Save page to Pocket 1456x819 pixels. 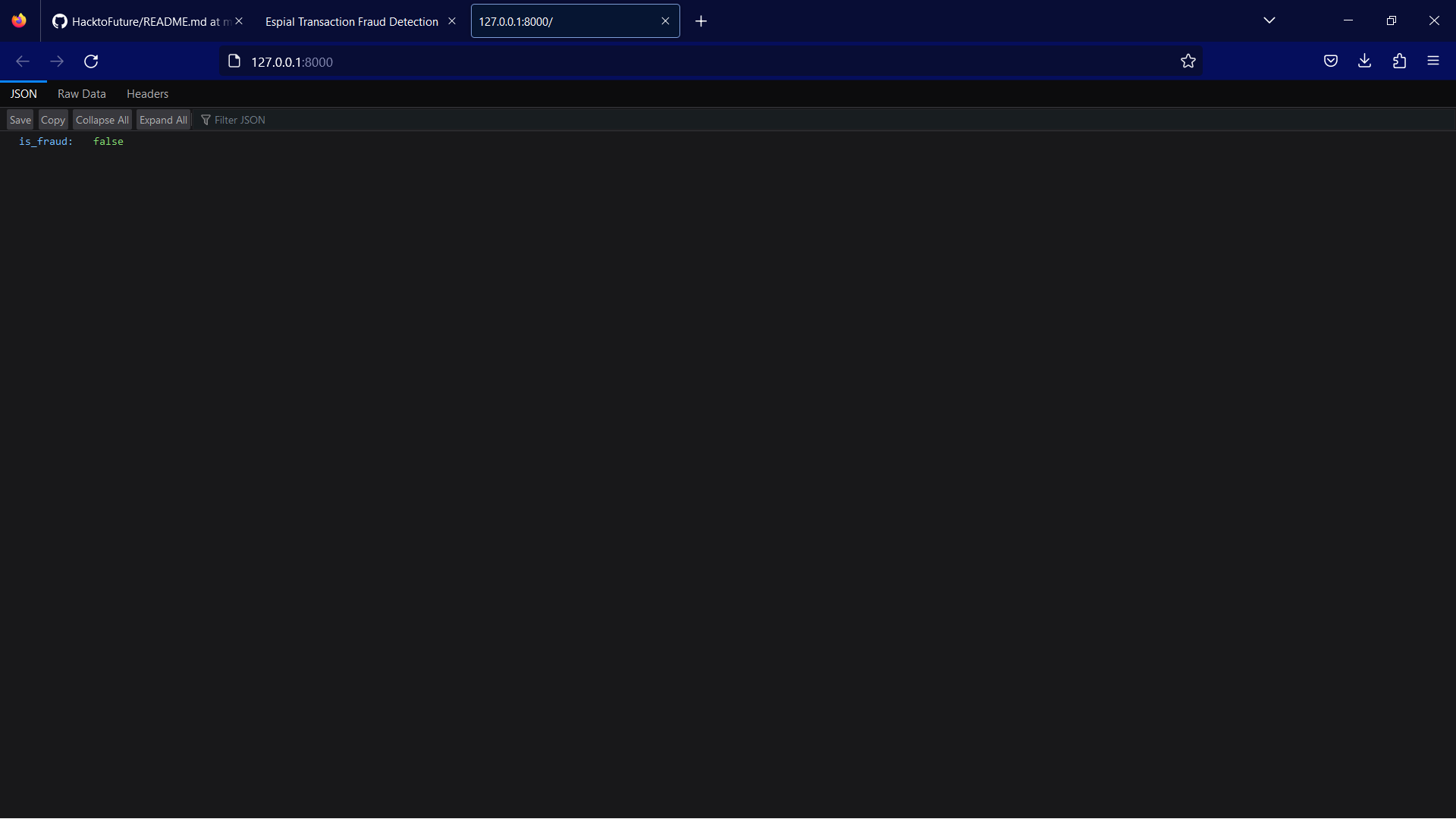click(1331, 61)
